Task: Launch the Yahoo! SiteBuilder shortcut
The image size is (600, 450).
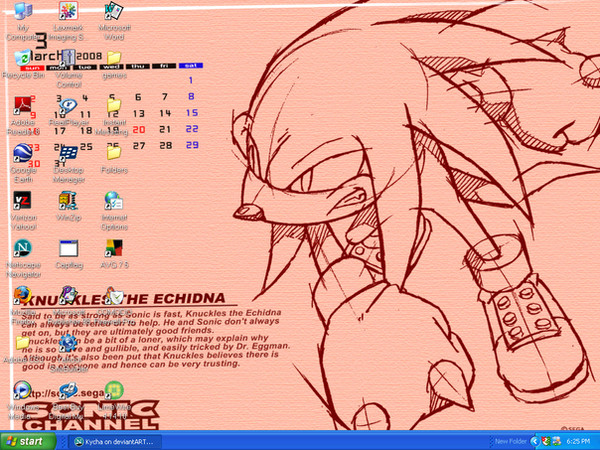Action: click(68, 343)
